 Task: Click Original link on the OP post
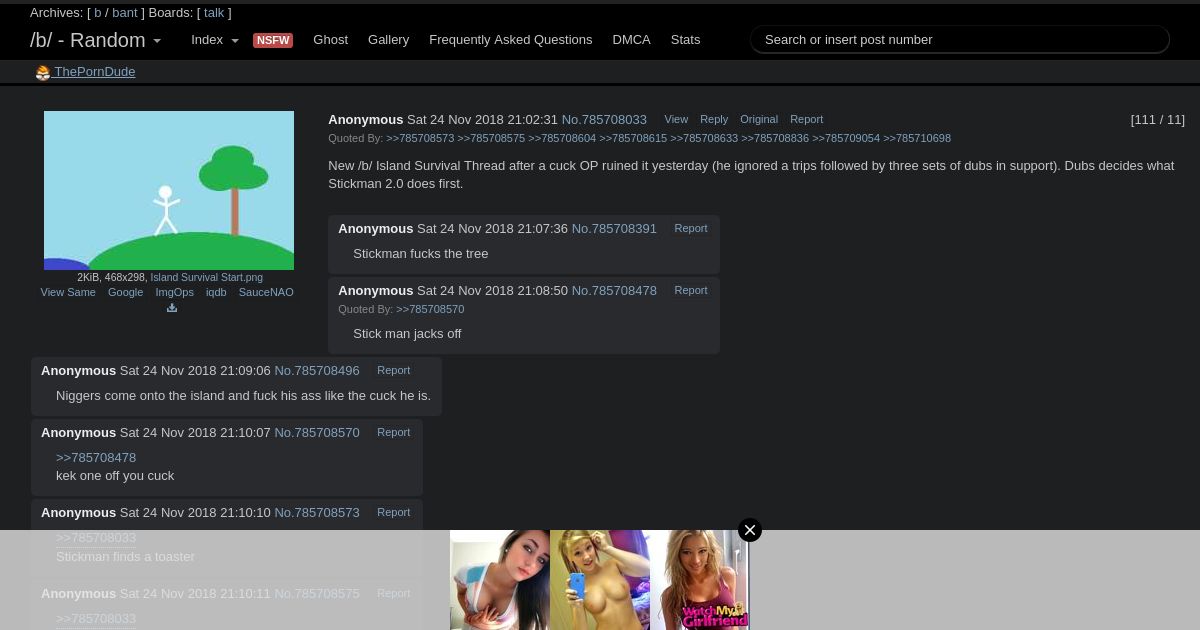[x=759, y=120]
